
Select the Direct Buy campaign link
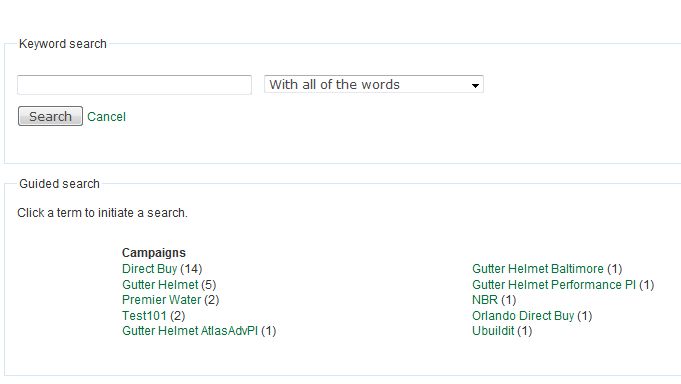click(149, 269)
